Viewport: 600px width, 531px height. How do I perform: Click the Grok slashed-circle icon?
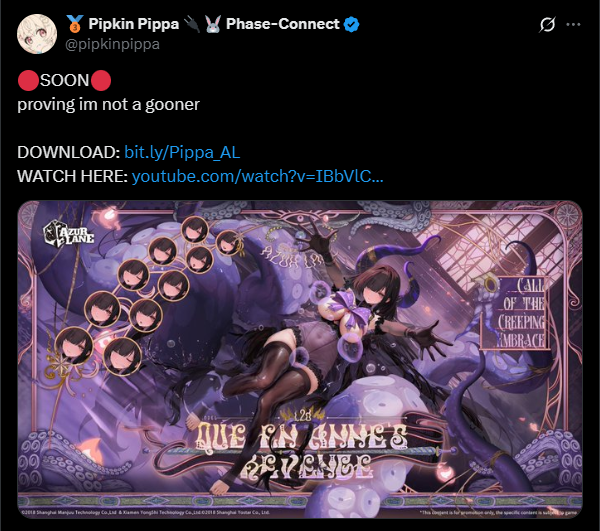click(547, 24)
